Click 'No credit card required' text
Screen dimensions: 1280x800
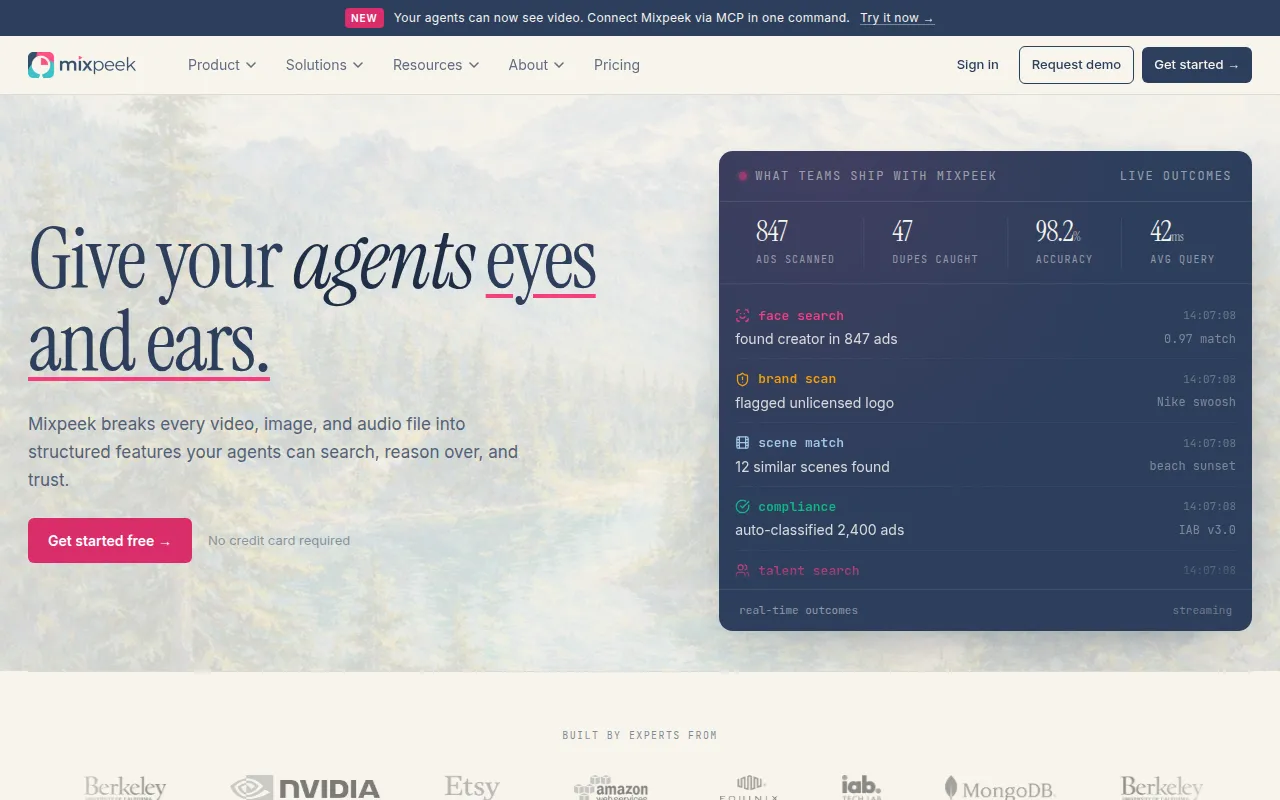[x=279, y=541]
